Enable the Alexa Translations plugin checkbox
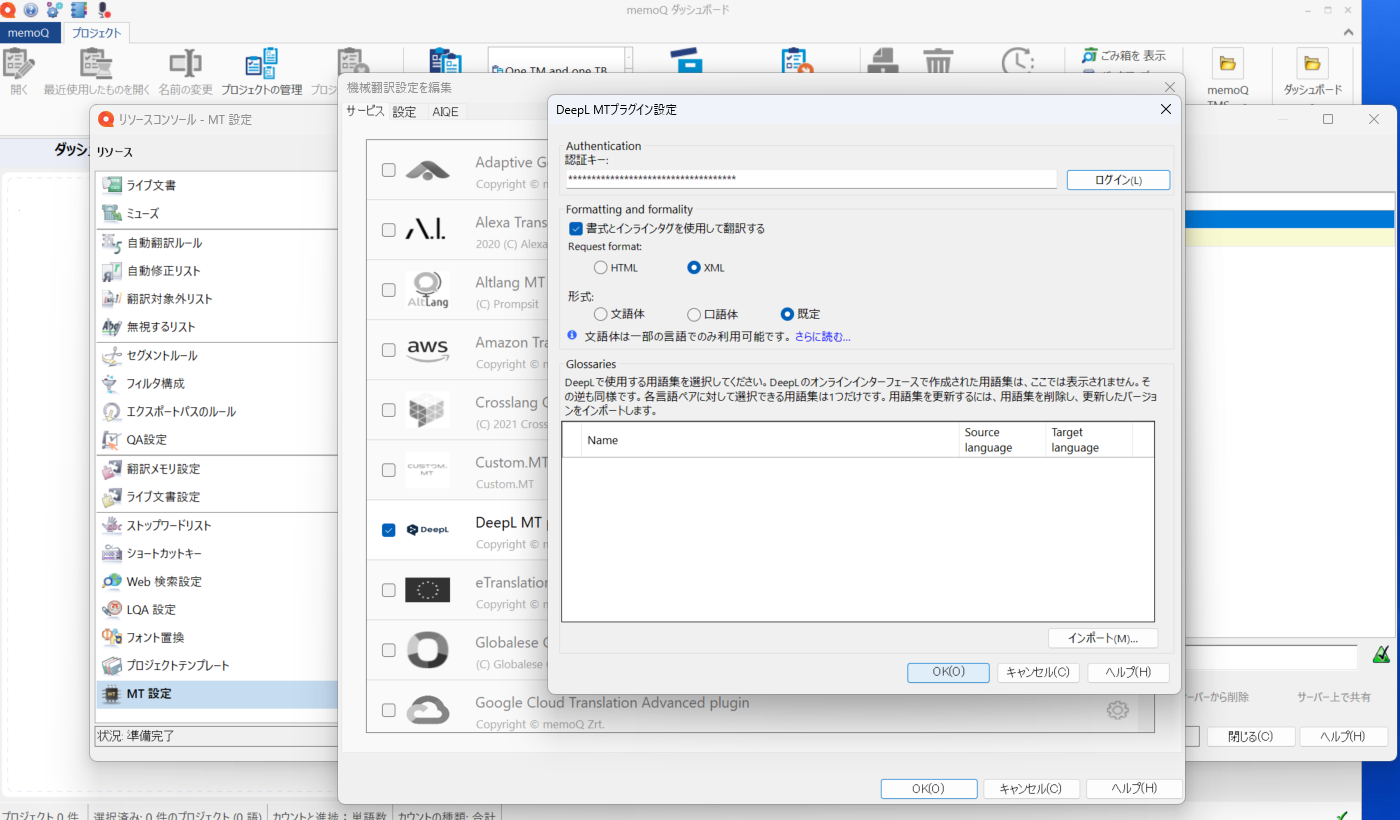This screenshot has width=1400, height=820. 389,230
